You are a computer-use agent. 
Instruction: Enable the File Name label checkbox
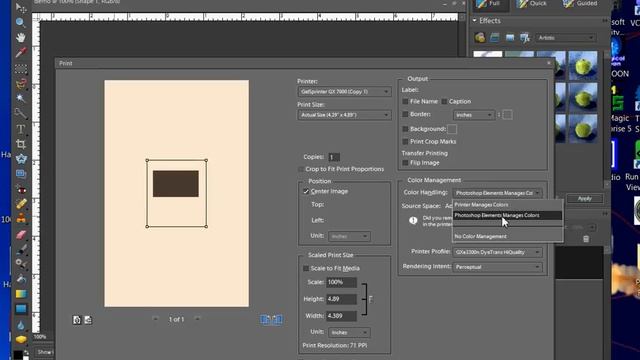405,101
